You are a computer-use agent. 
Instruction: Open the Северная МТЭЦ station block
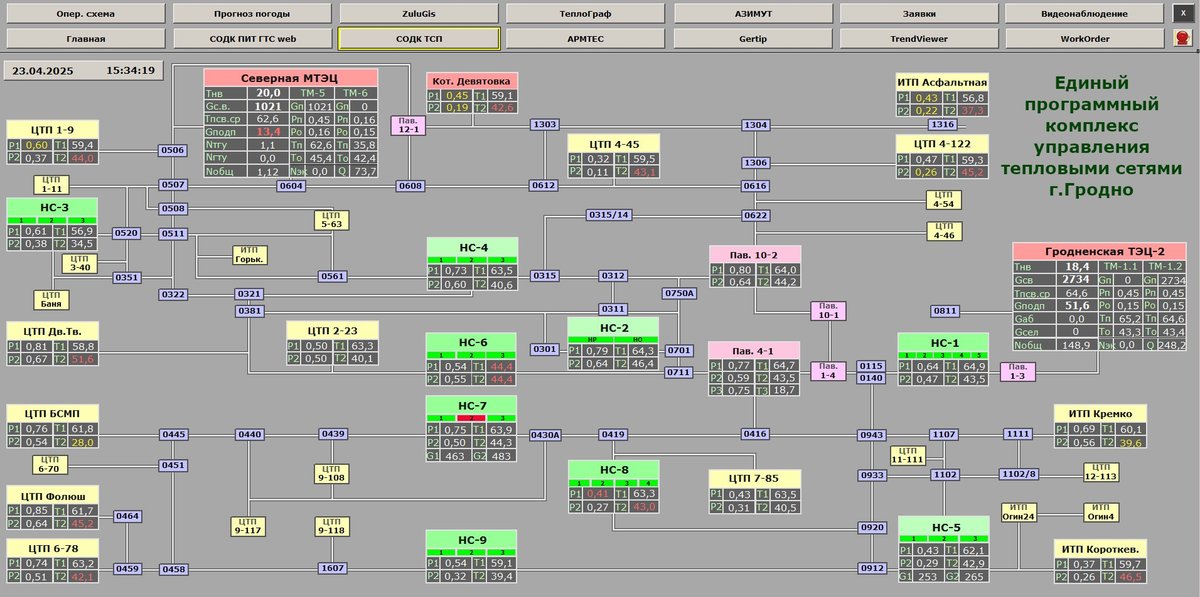290,78
